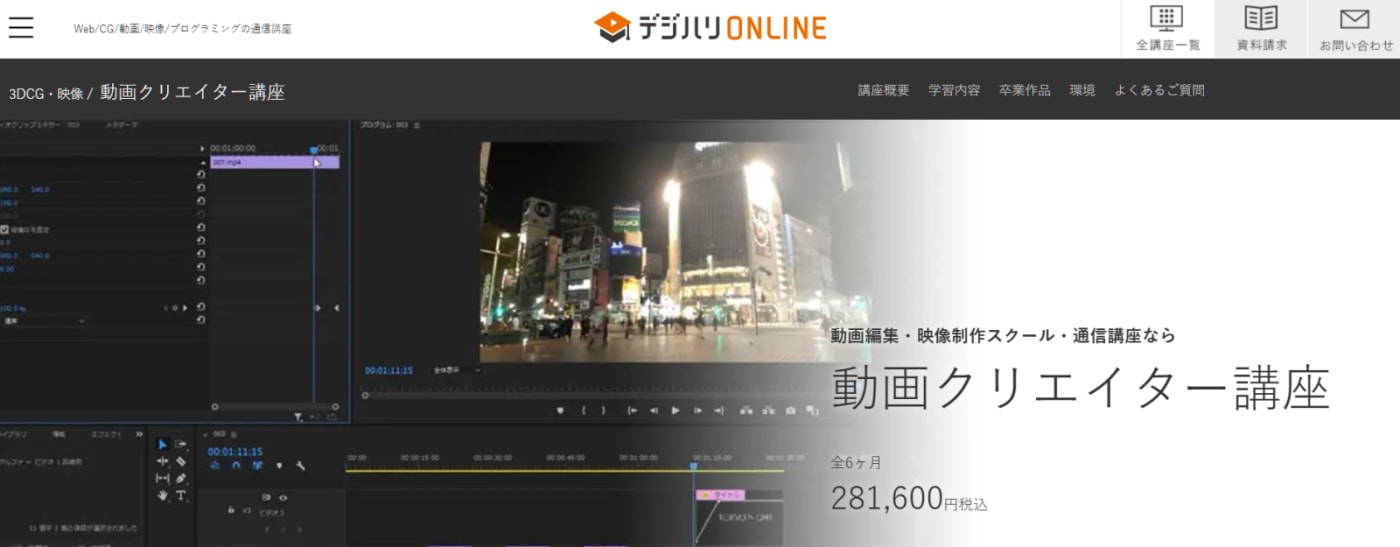Select the Hand tool
Viewport: 1400px width, 547px height.
coord(163,495)
